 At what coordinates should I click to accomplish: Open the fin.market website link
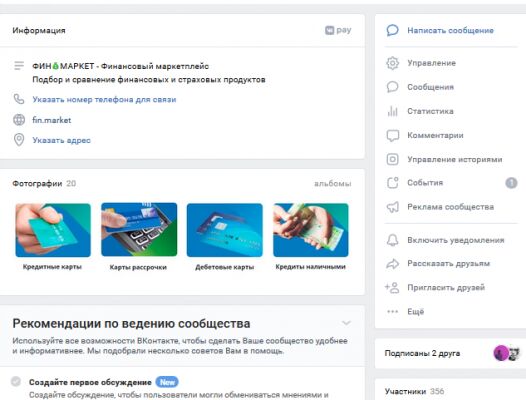pos(52,120)
